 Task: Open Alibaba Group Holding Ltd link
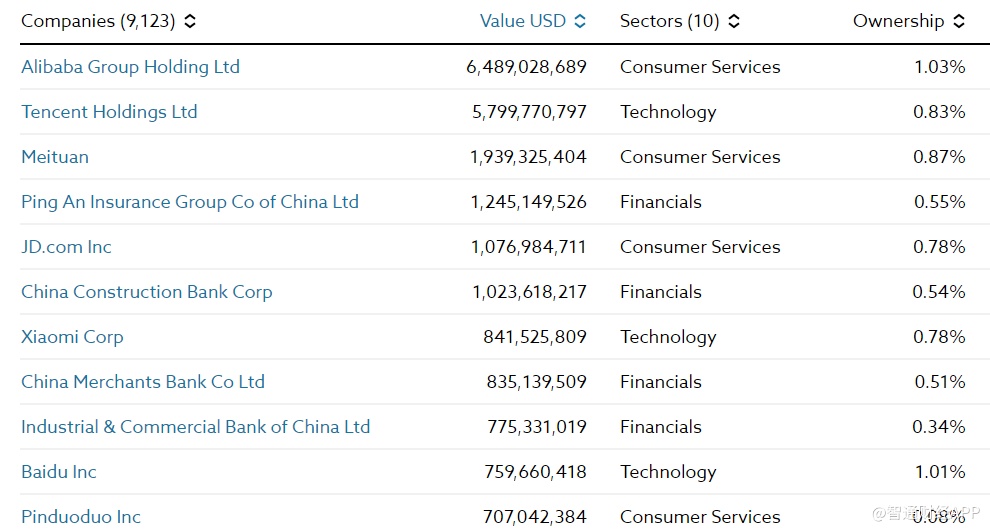pos(130,67)
